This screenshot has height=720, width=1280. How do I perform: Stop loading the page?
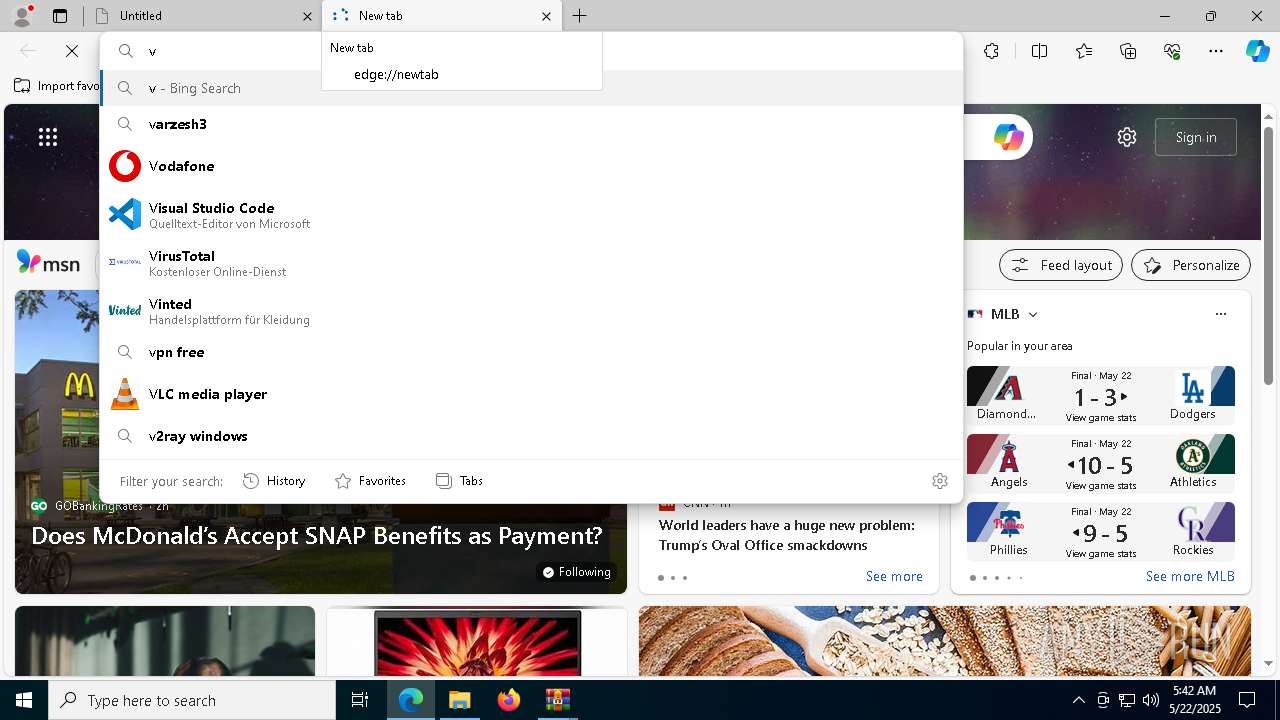tap(72, 51)
